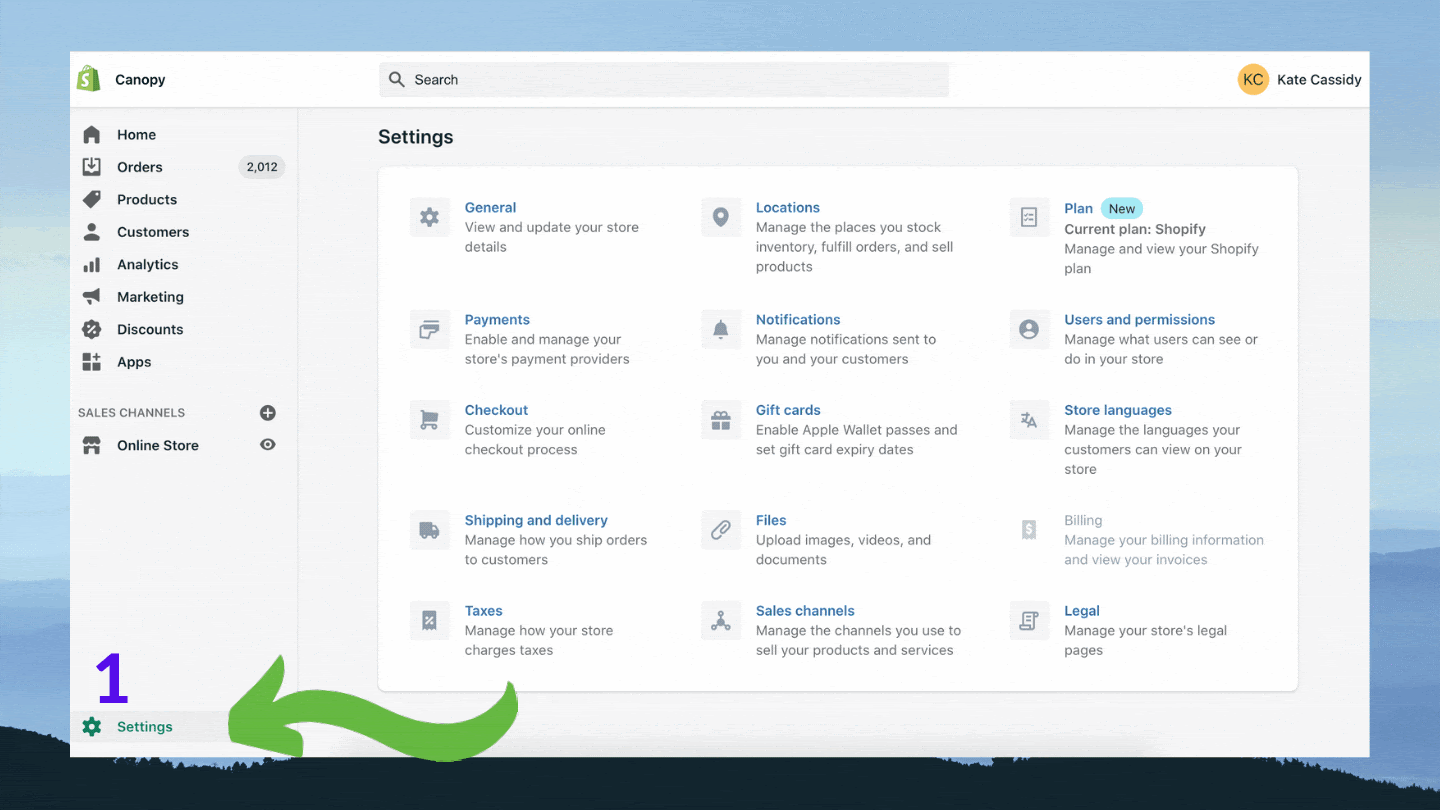
Task: Click the Notifications bell icon tile
Action: click(x=721, y=329)
